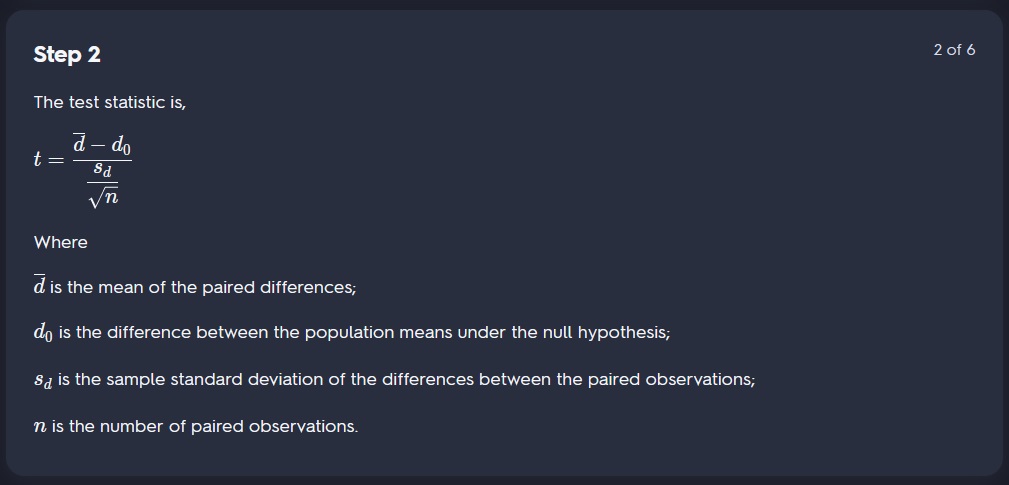Click the "t" variable left of equals sign
Image resolution: width=1009 pixels, height=485 pixels.
(38, 159)
